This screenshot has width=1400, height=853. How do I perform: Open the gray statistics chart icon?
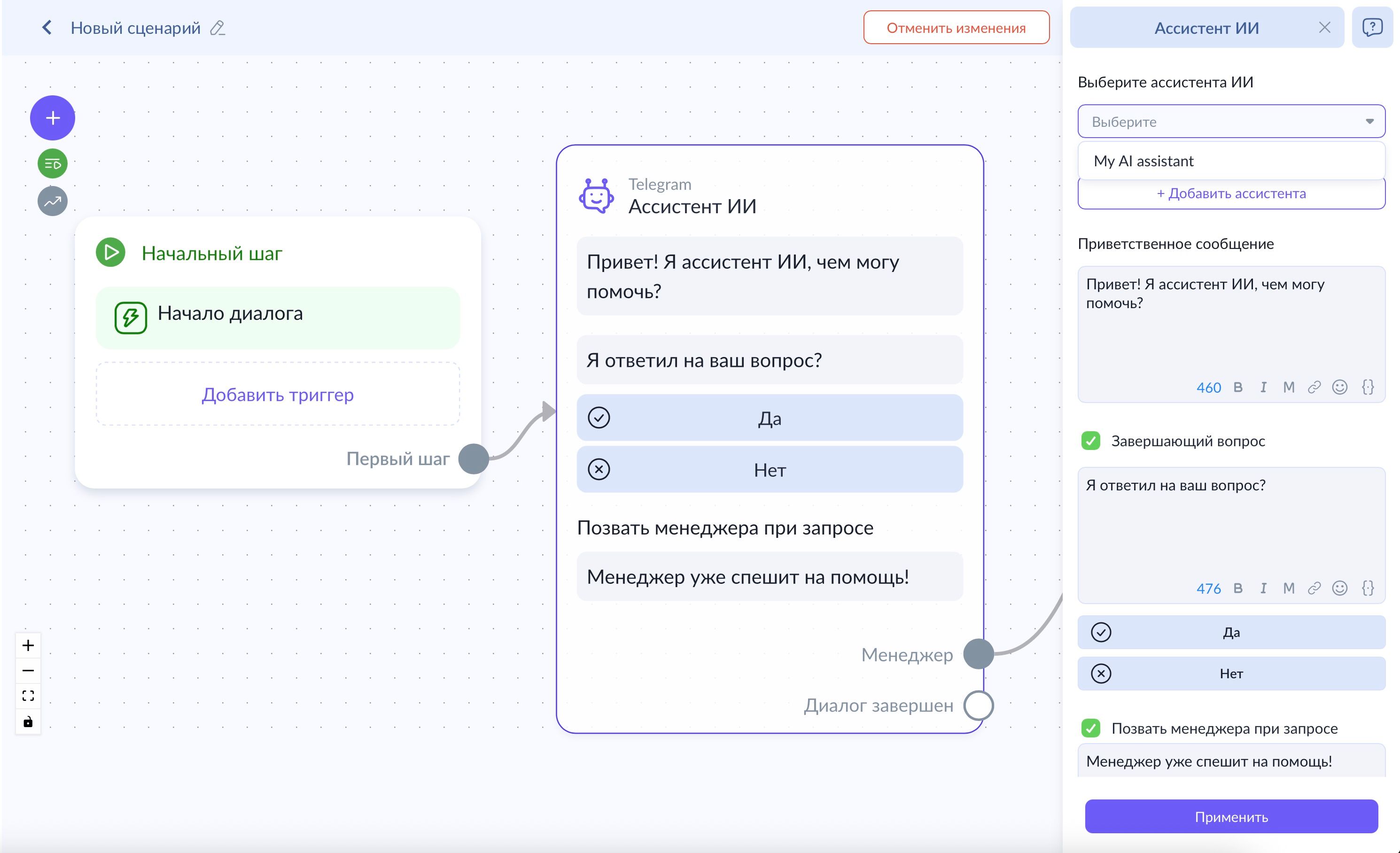pyautogui.click(x=52, y=202)
